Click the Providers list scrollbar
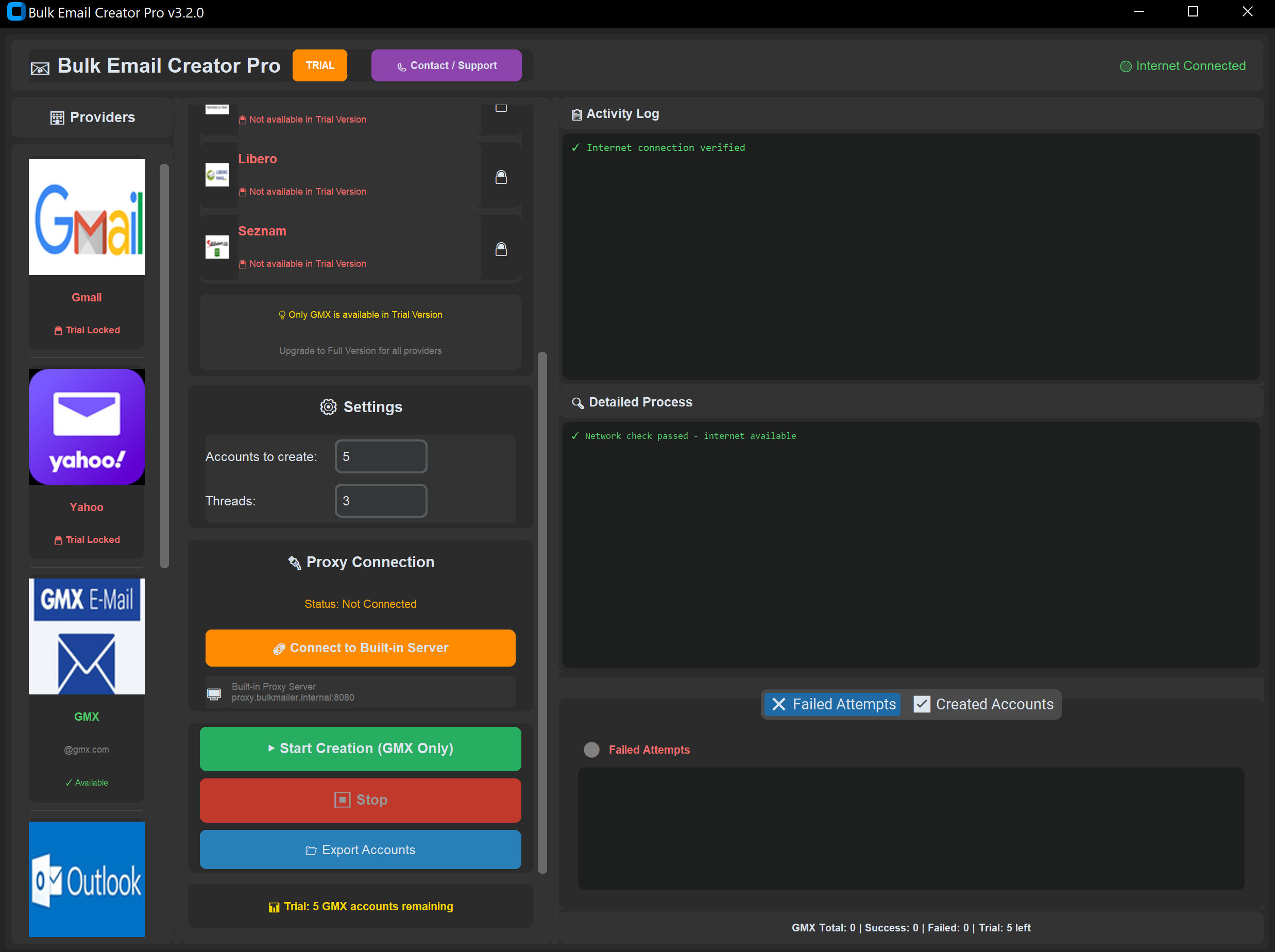This screenshot has height=952, width=1275. tap(164, 366)
